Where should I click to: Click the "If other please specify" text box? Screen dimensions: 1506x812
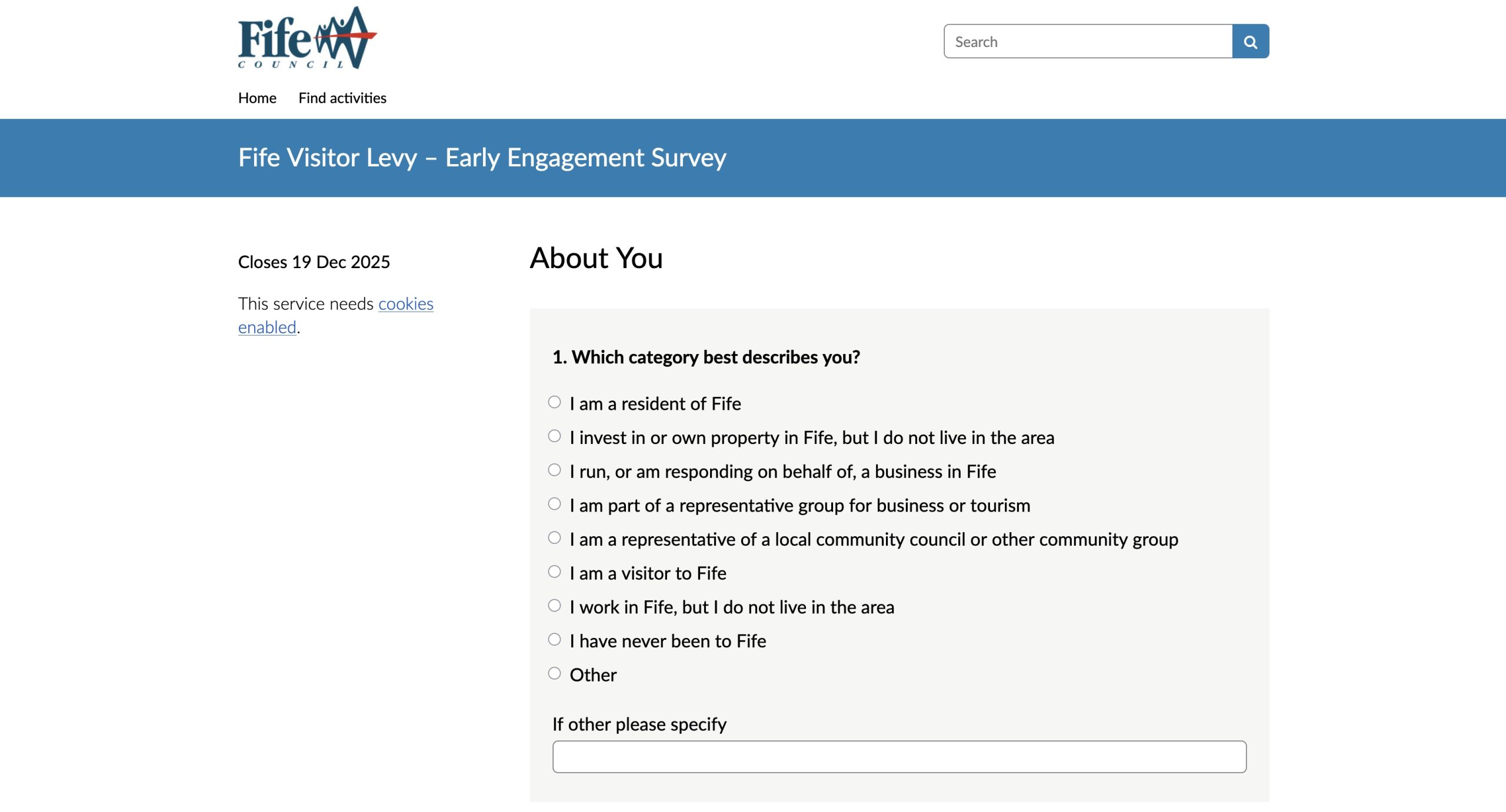899,757
